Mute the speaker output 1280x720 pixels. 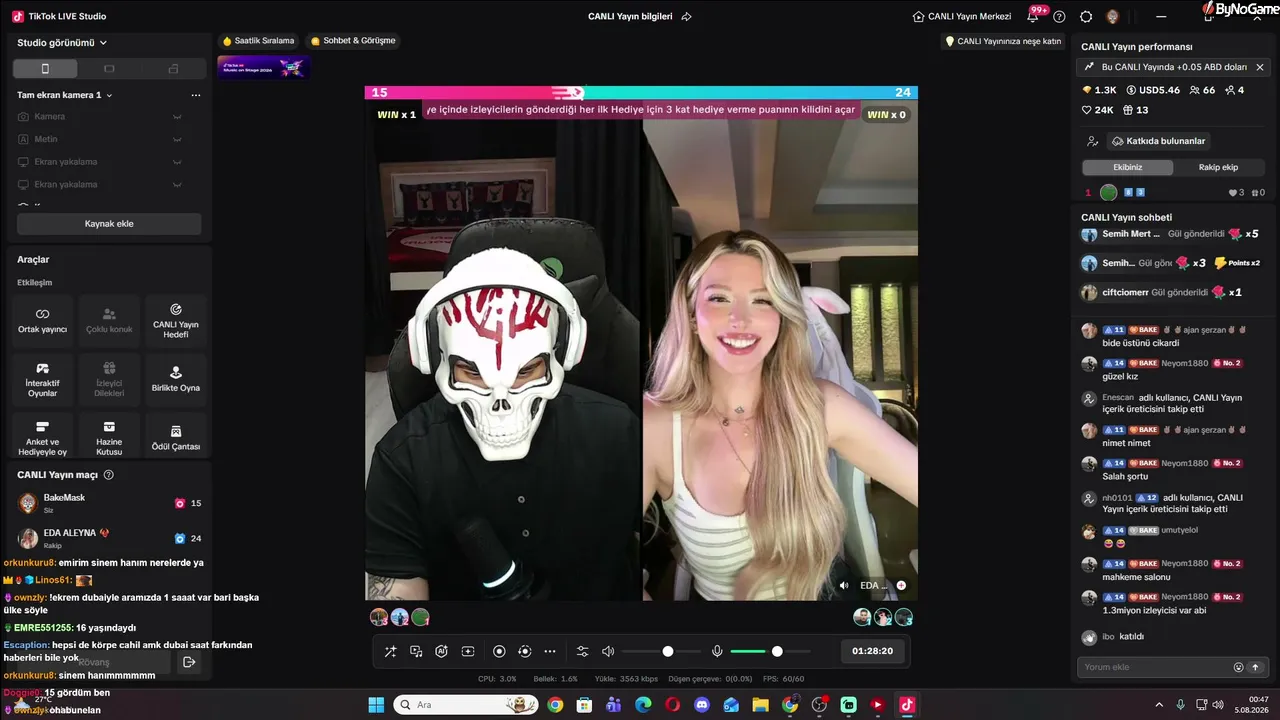click(x=608, y=652)
